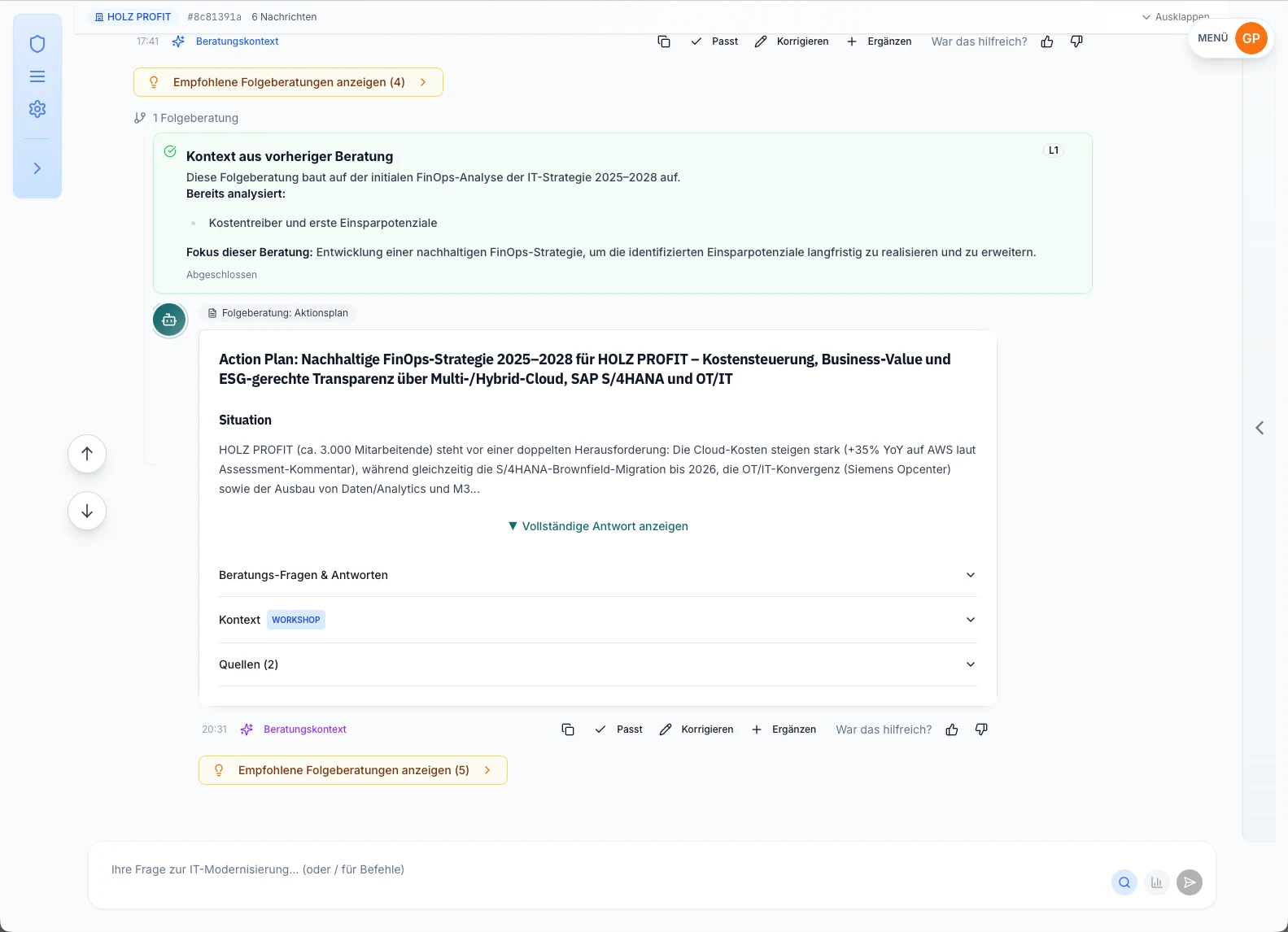This screenshot has width=1288, height=932.
Task: Open the Beratungskontext link at 20:31
Action: tap(304, 729)
